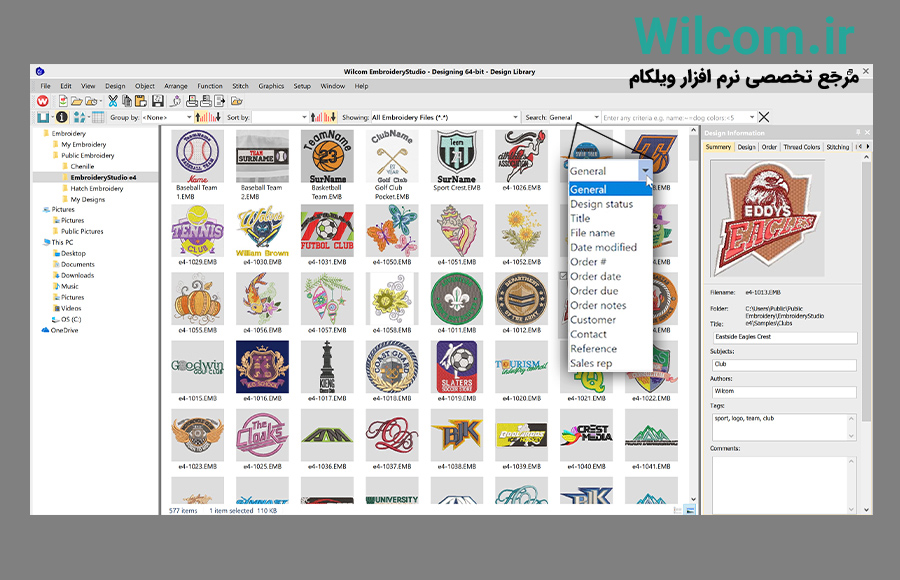Image resolution: width=900 pixels, height=580 pixels.
Task: Click the thumbnail view shapes icon
Action: pos(79,117)
